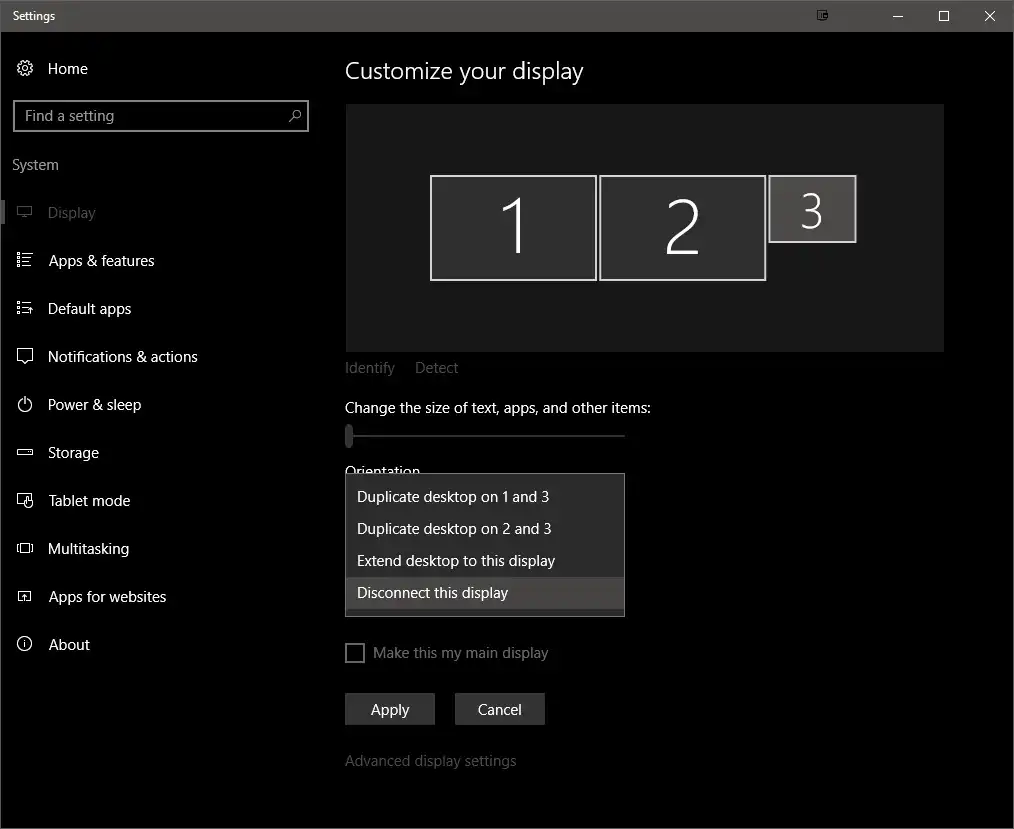Open Apps for websites settings

pos(107,596)
